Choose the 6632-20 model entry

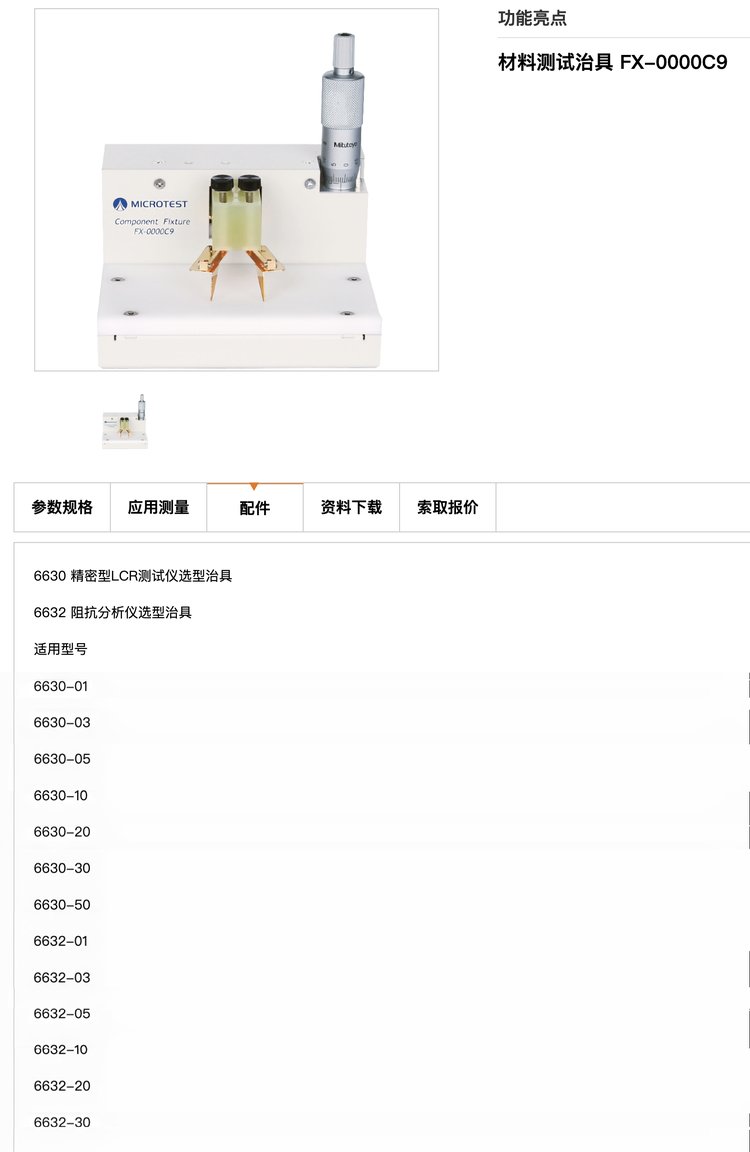click(62, 1086)
